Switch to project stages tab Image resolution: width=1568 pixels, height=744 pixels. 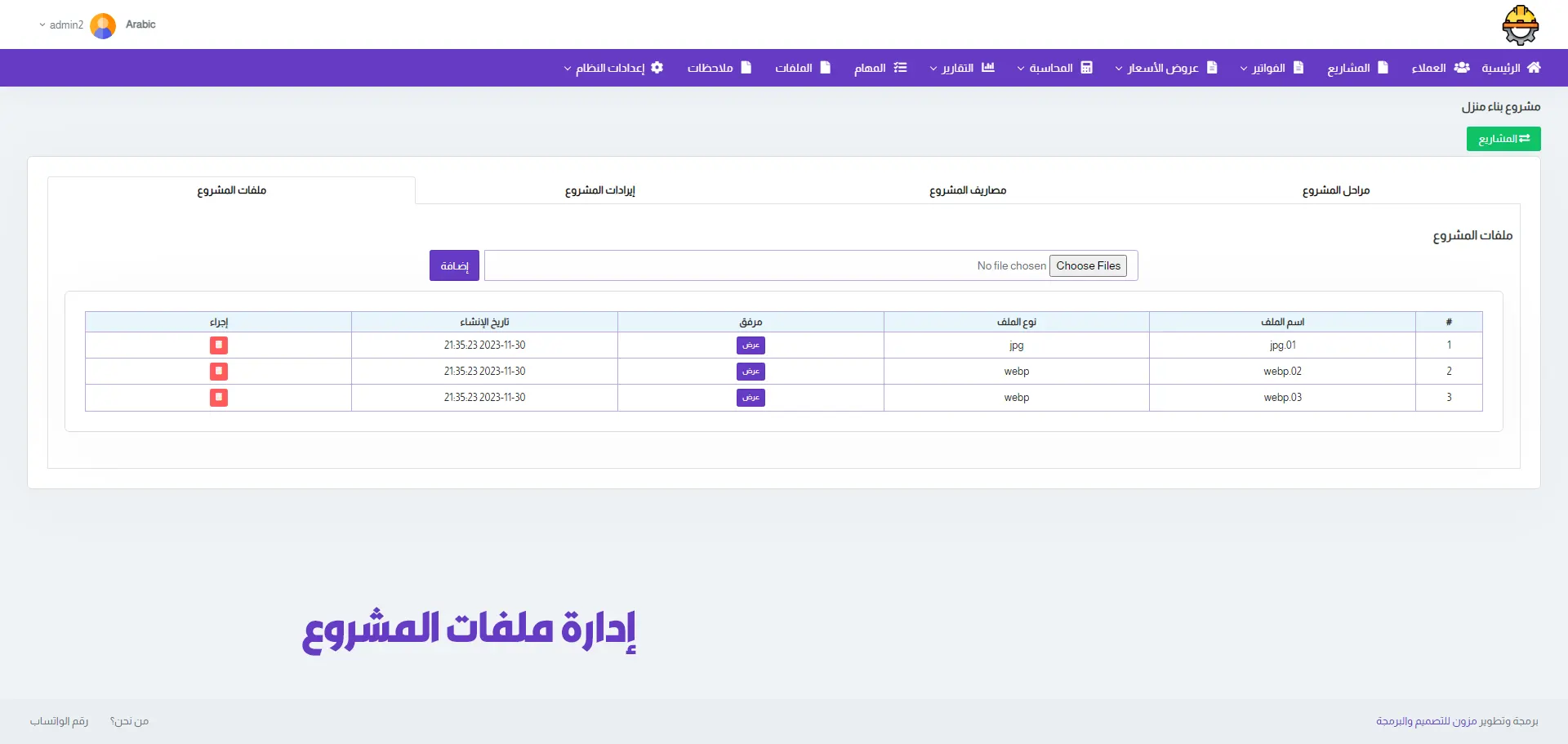coord(1335,190)
